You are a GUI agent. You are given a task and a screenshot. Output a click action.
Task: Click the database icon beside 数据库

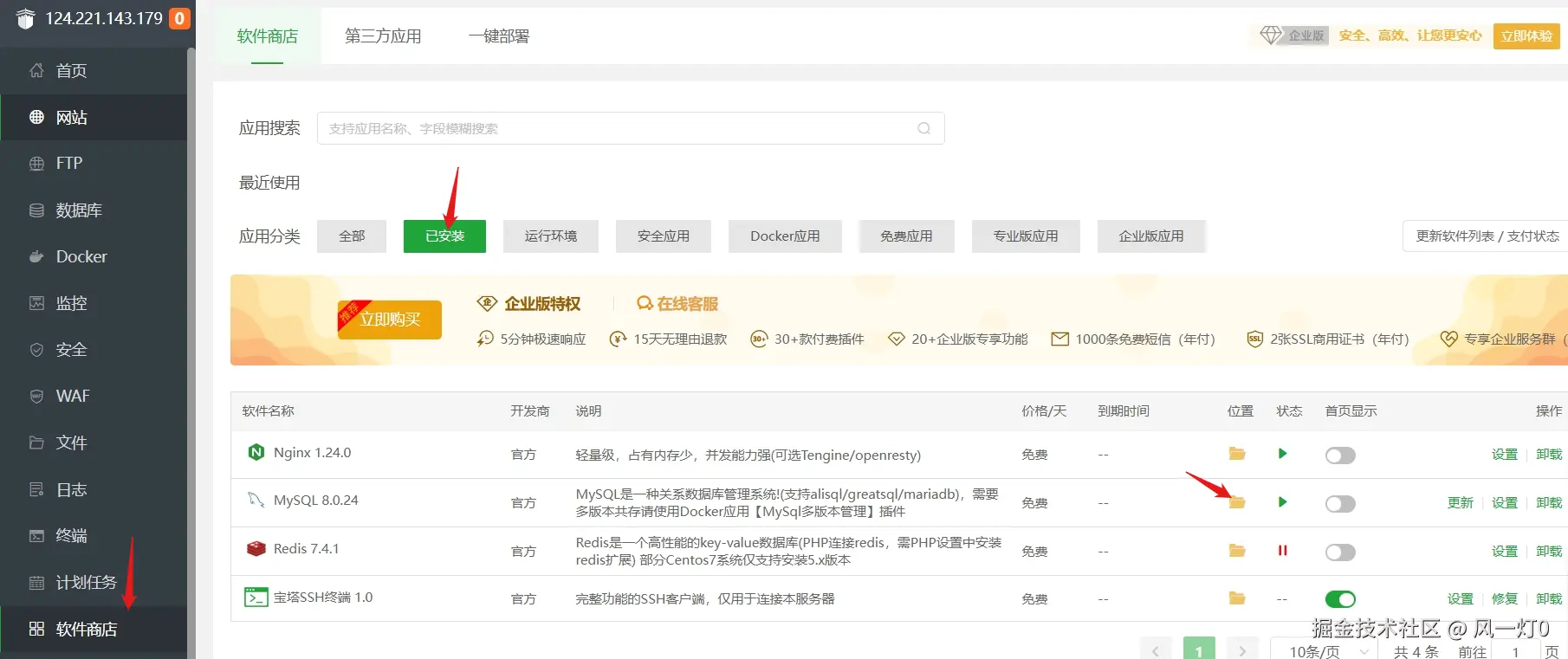(36, 210)
